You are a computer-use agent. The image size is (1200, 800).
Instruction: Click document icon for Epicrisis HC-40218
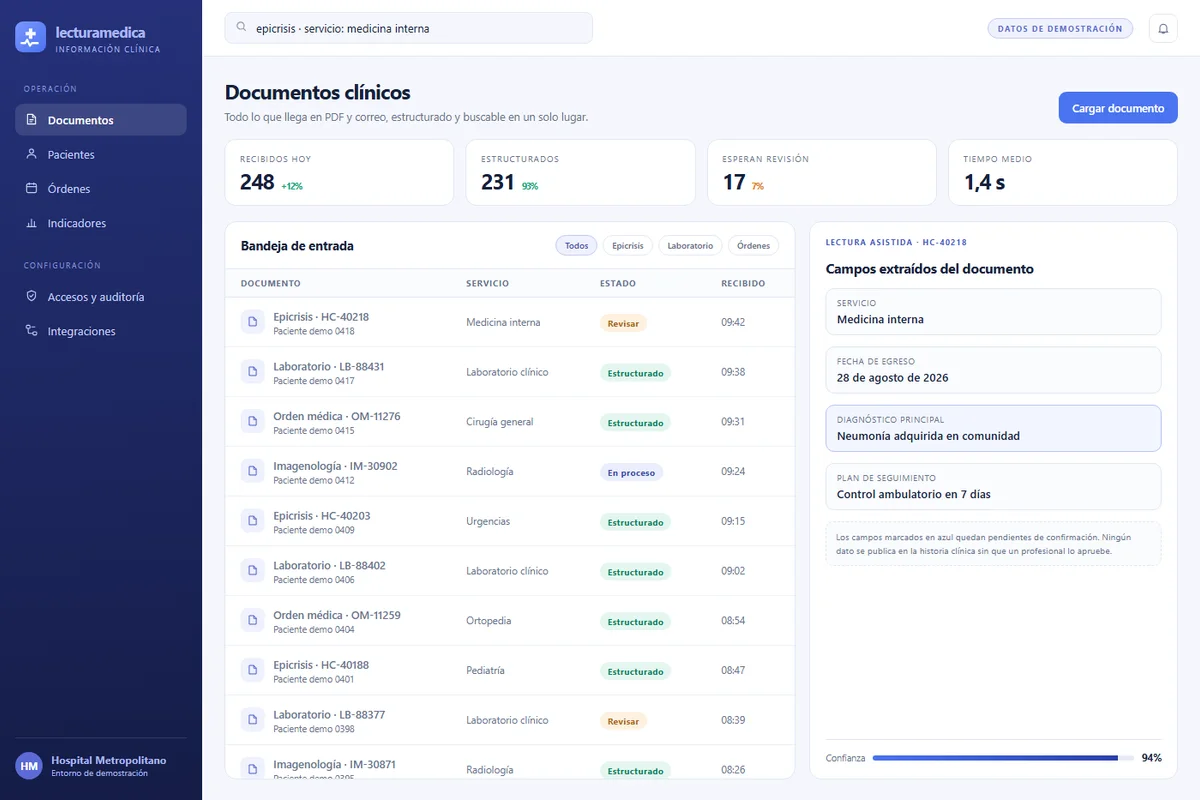click(251, 322)
